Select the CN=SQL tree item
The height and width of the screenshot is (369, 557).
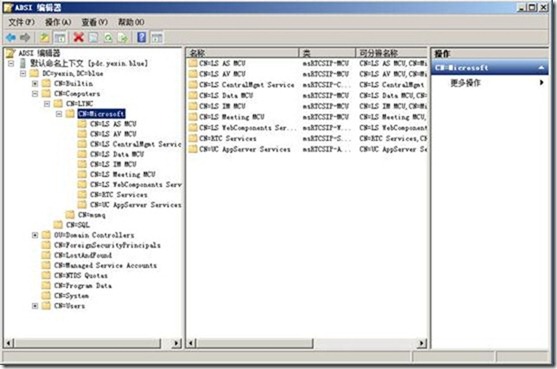77,225
